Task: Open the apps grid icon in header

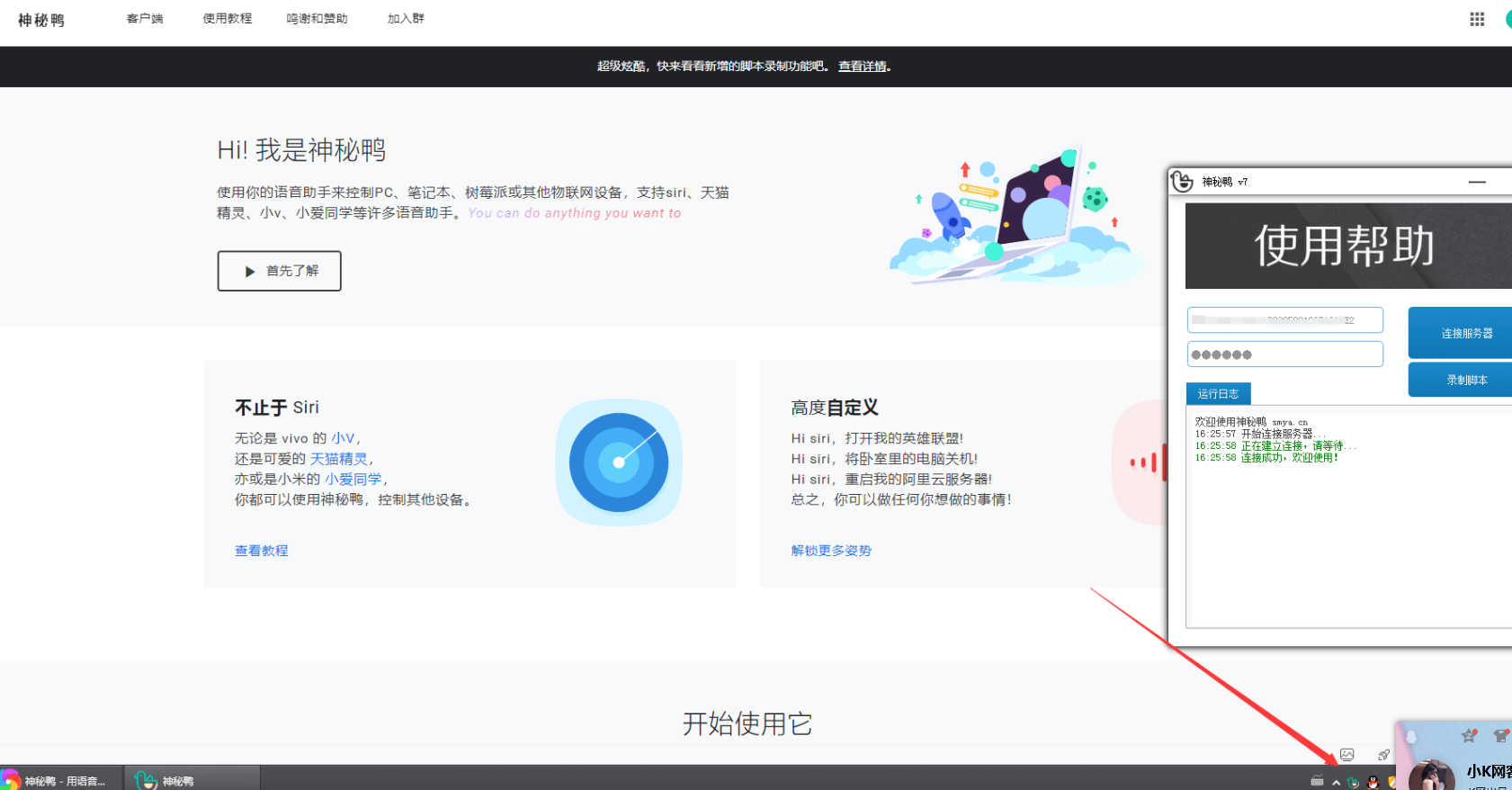Action: pyautogui.click(x=1477, y=19)
